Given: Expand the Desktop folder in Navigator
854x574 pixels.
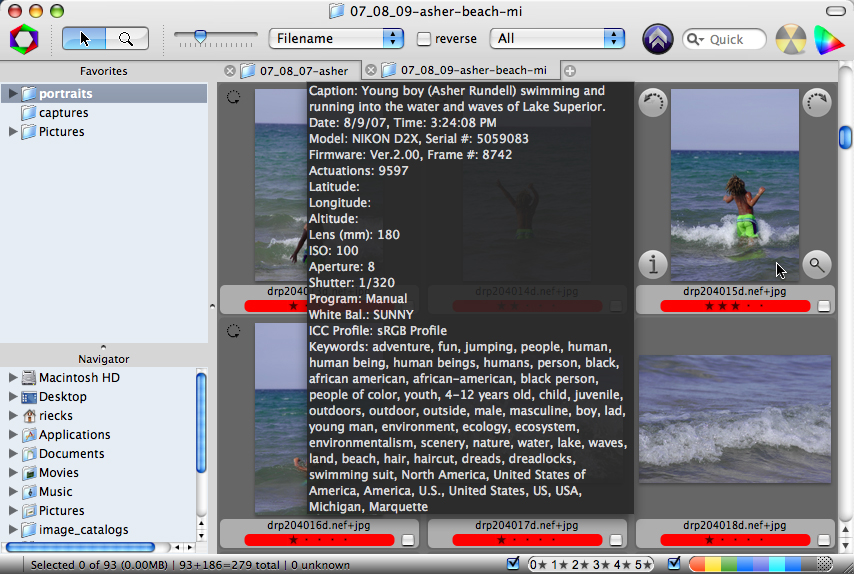Looking at the screenshot, I should pyautogui.click(x=13, y=396).
